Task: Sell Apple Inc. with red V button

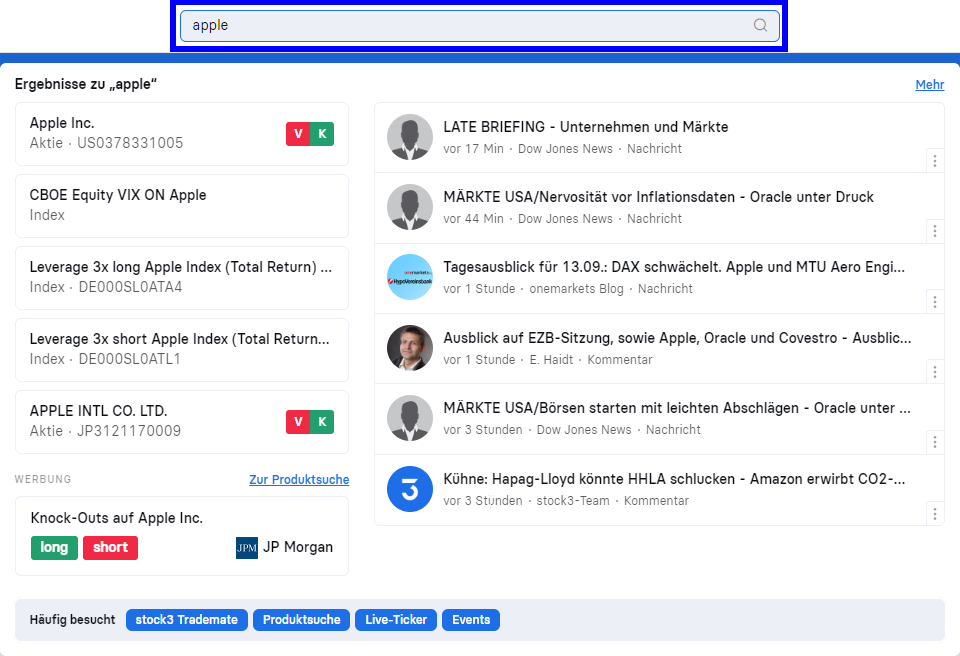Action: (x=298, y=134)
